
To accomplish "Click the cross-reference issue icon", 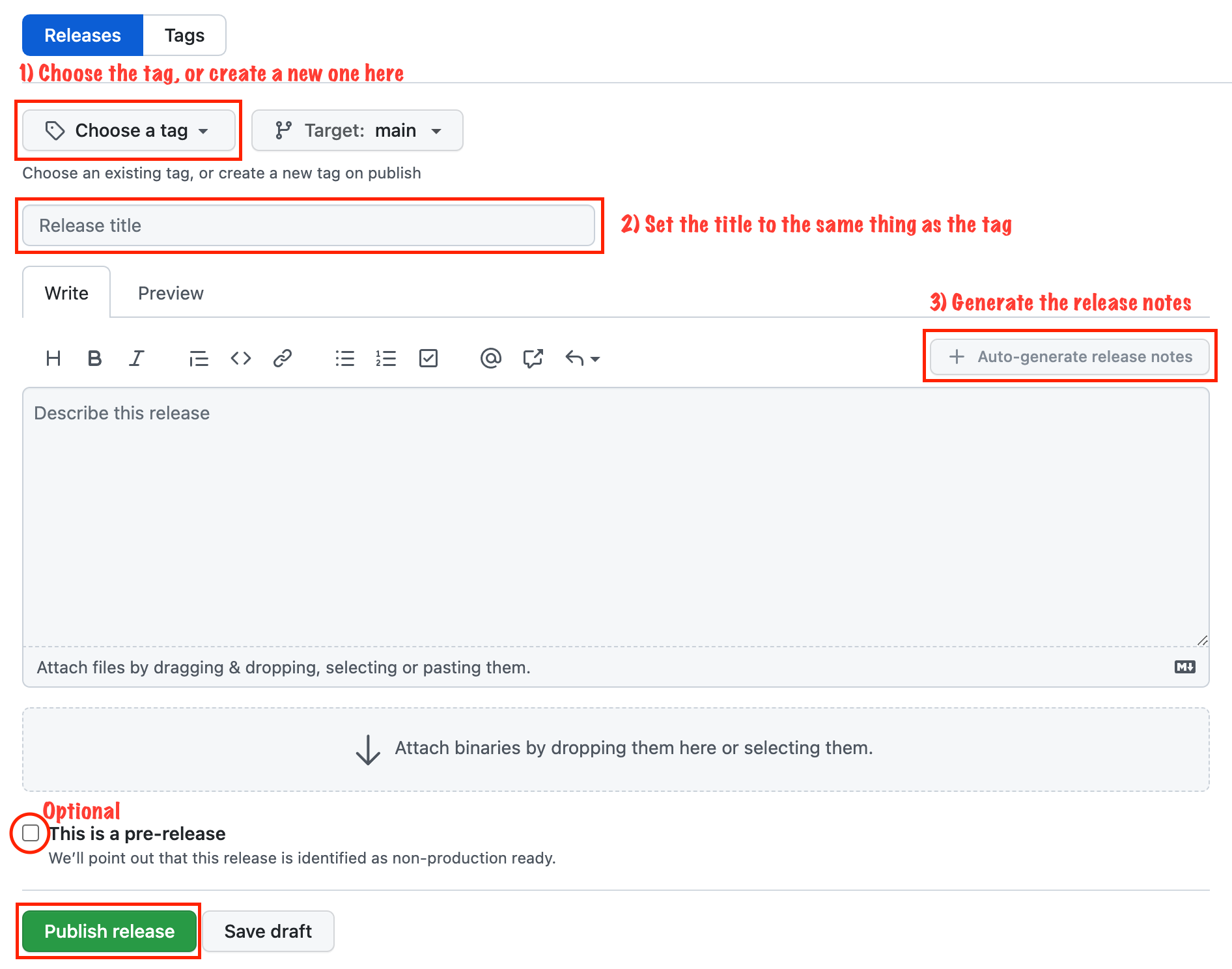I will [x=533, y=358].
